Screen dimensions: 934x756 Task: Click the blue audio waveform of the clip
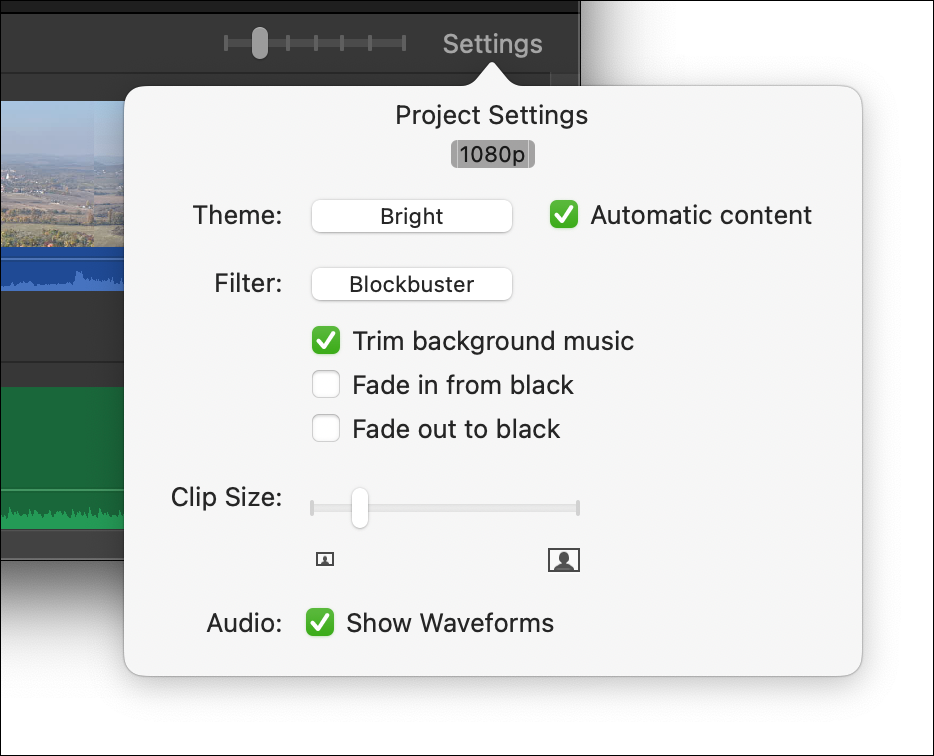(62, 269)
